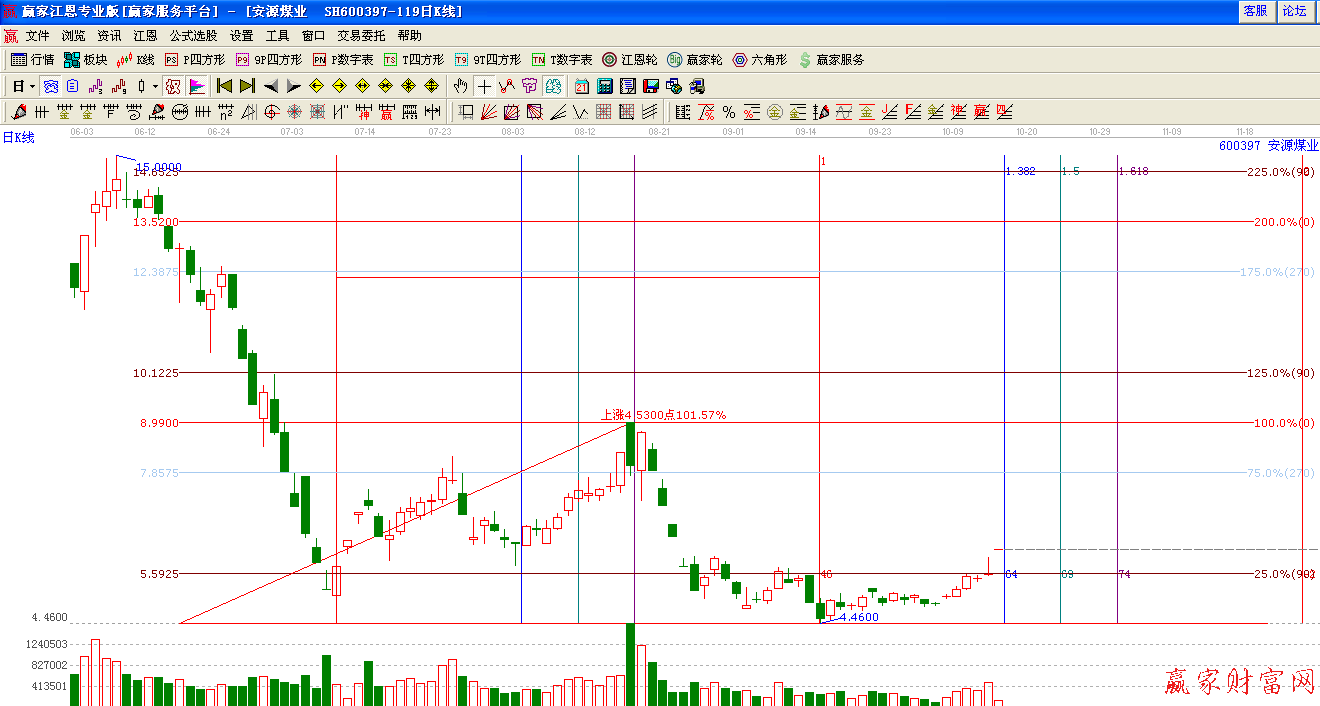Open the 江恩轮 Gann wheel tool
This screenshot has height=706, width=1320.
(x=632, y=60)
